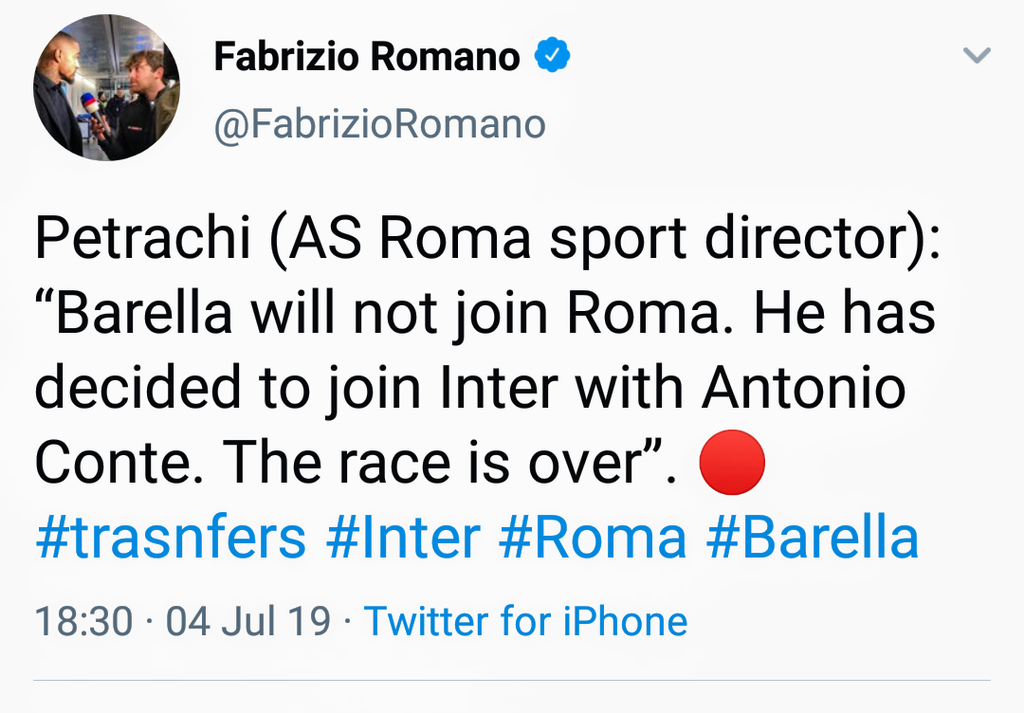Open the #Roma hashtag
The width and height of the screenshot is (1024, 713).
[x=593, y=537]
